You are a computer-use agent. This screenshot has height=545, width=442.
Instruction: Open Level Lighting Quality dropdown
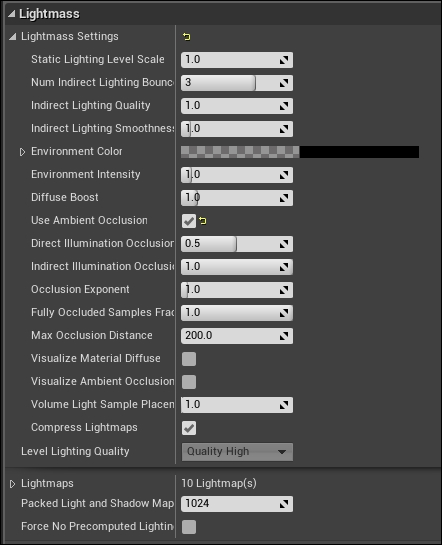tap(237, 452)
